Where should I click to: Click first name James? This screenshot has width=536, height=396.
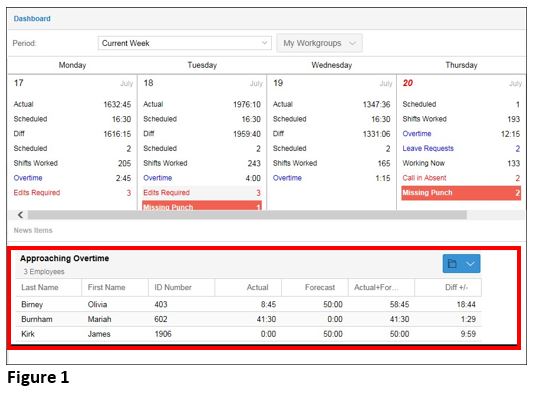click(x=99, y=334)
